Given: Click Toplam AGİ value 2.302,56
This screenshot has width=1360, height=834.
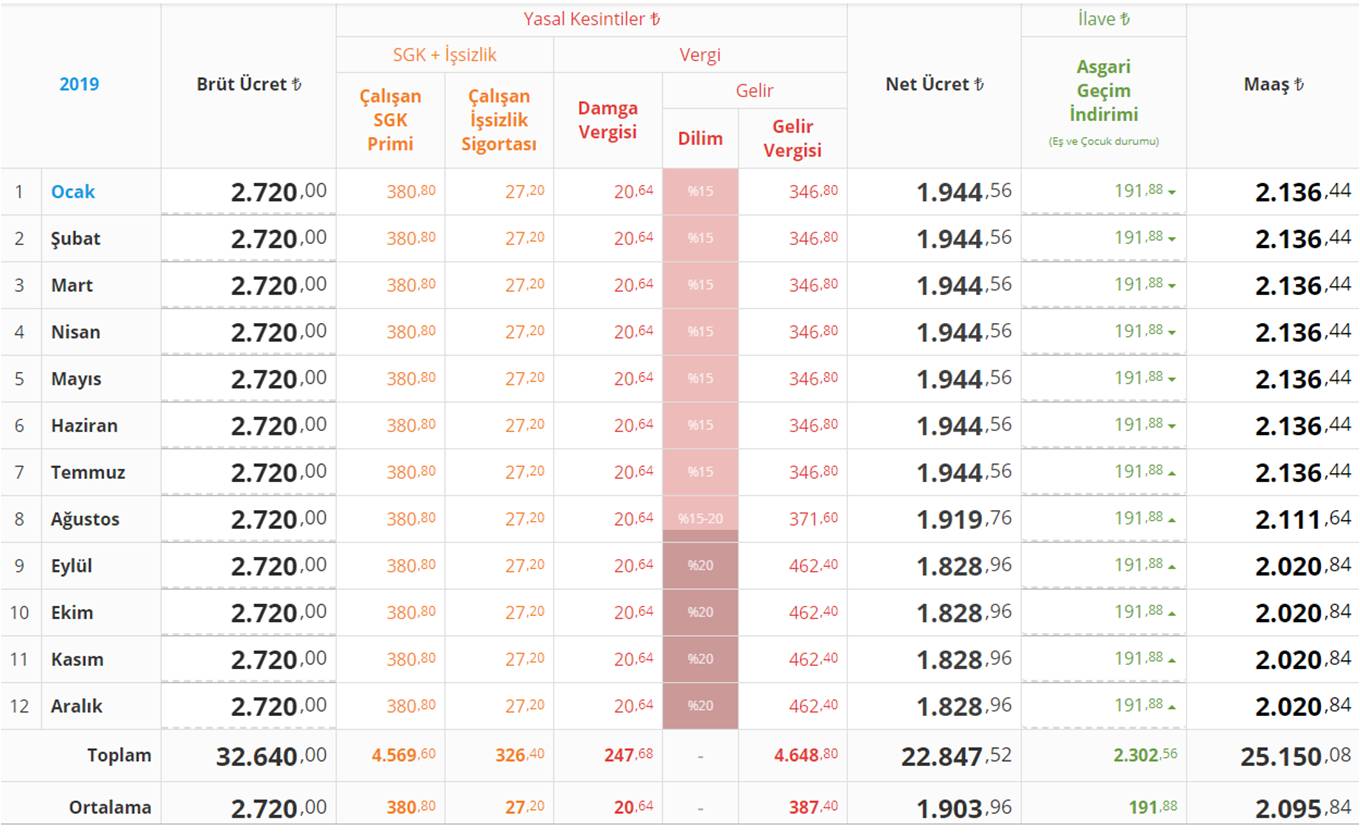Looking at the screenshot, I should click(x=1145, y=755).
